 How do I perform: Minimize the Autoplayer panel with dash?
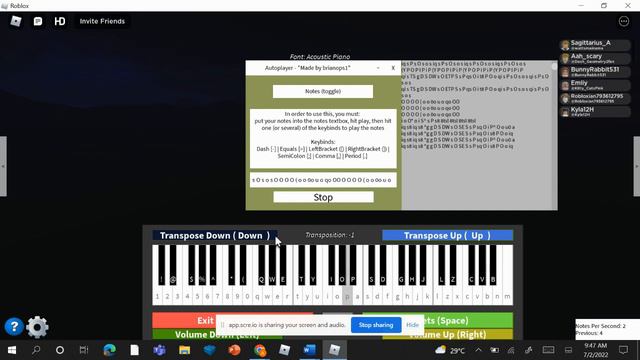click(x=378, y=68)
